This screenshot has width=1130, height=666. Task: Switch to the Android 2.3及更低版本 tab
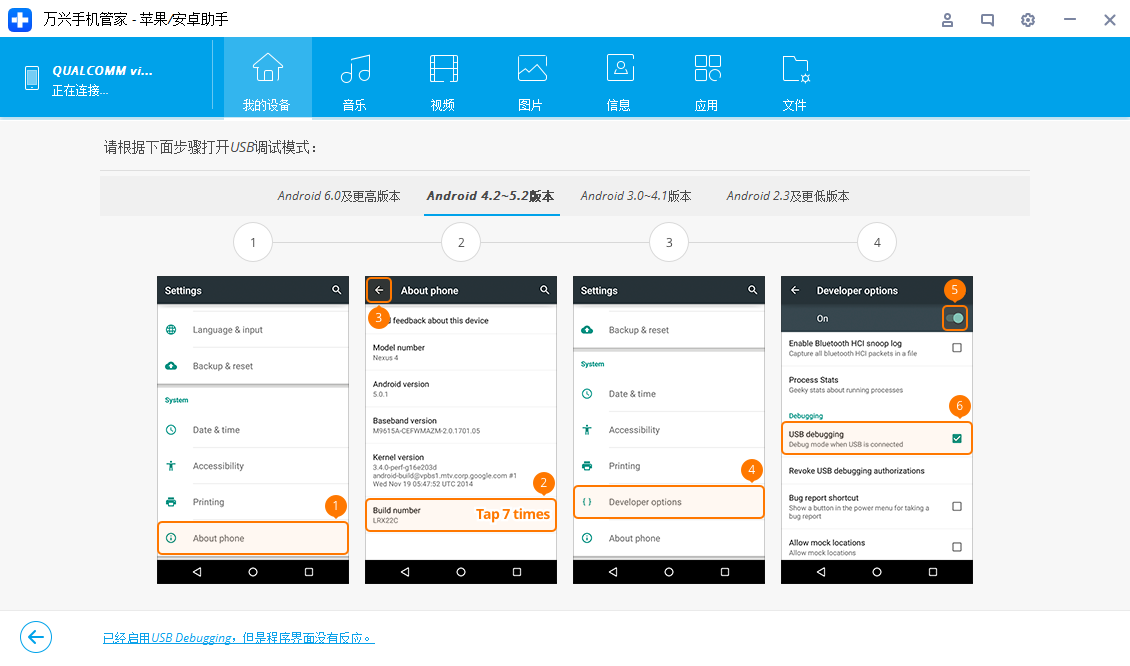[789, 195]
